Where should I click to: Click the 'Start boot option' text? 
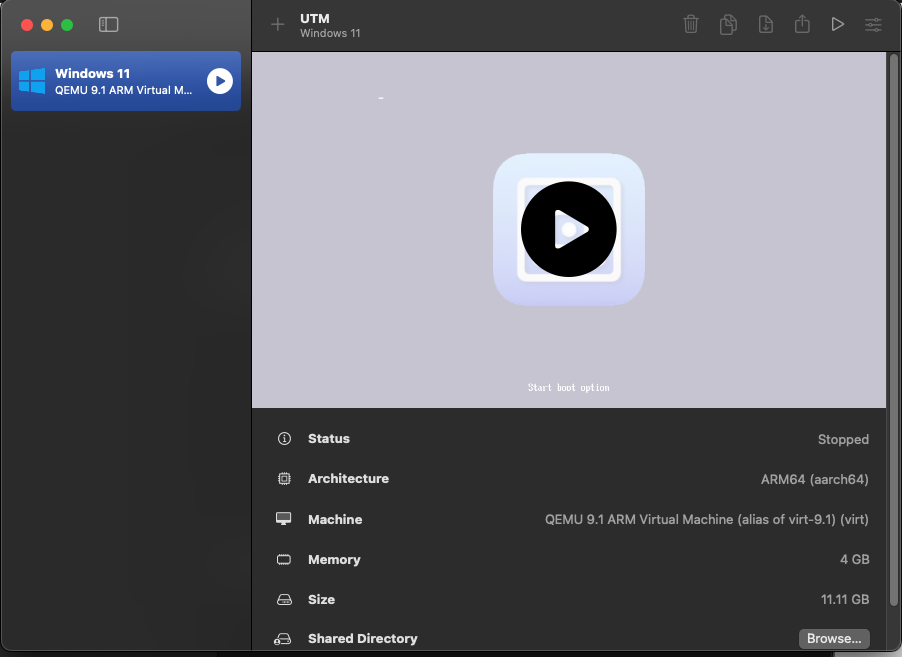click(x=568, y=388)
